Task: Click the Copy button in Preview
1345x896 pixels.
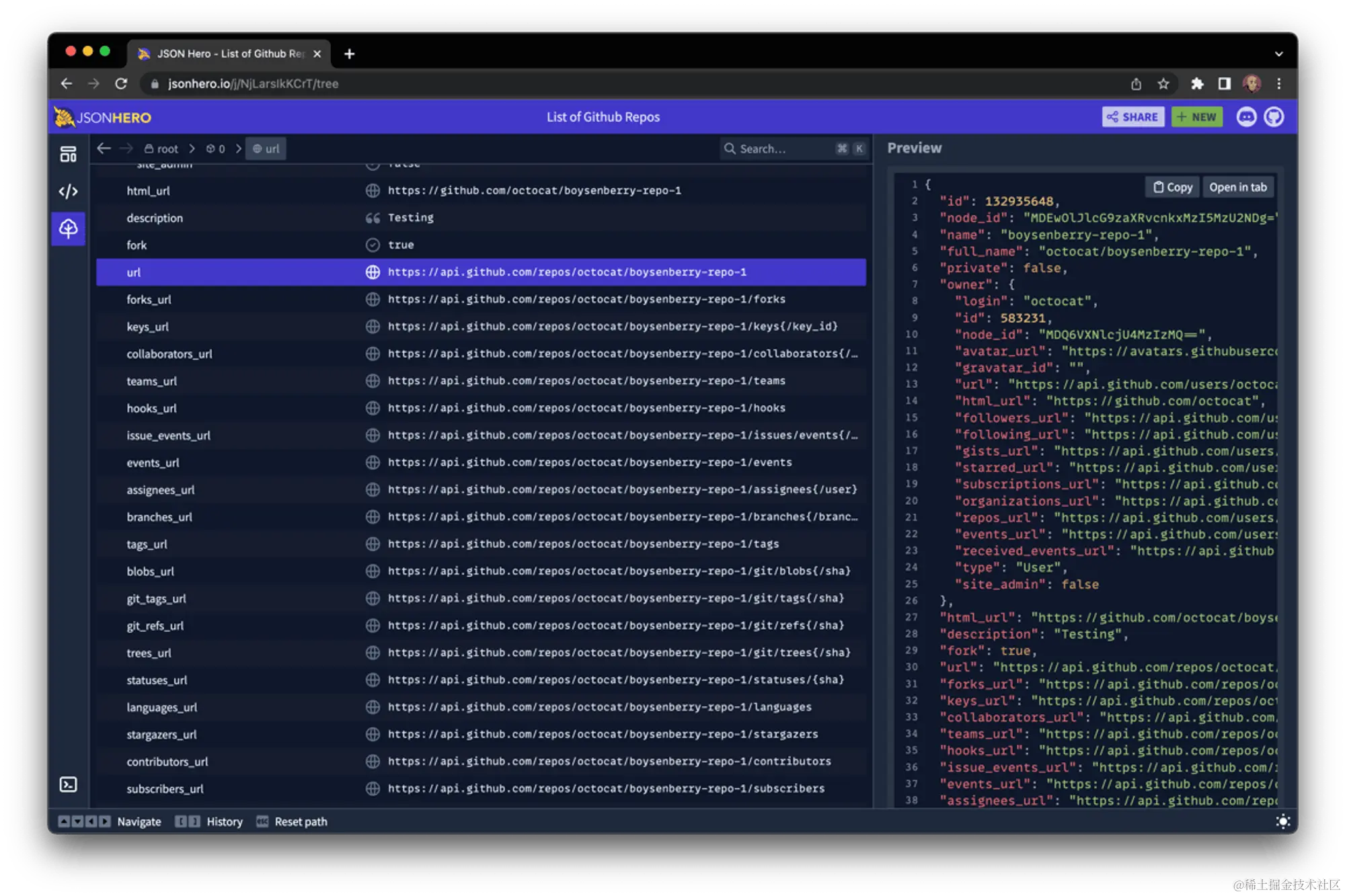Action: click(x=1172, y=188)
